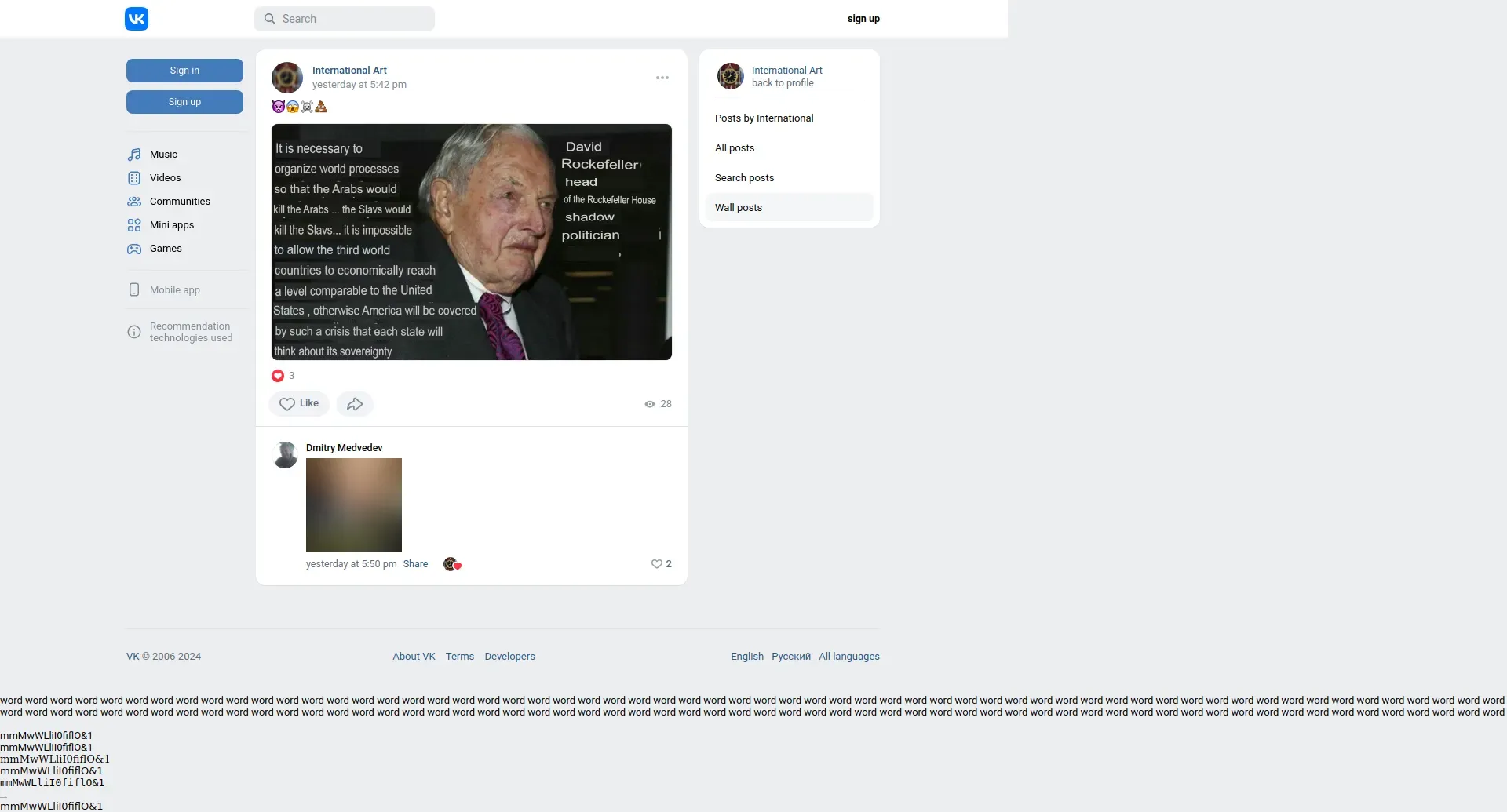Open Videos via its film icon
Image resolution: width=1507 pixels, height=812 pixels.
134,178
